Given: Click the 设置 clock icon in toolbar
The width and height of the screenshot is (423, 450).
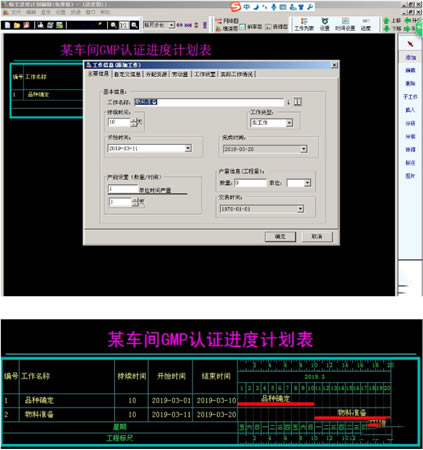Looking at the screenshot, I should point(325,24).
